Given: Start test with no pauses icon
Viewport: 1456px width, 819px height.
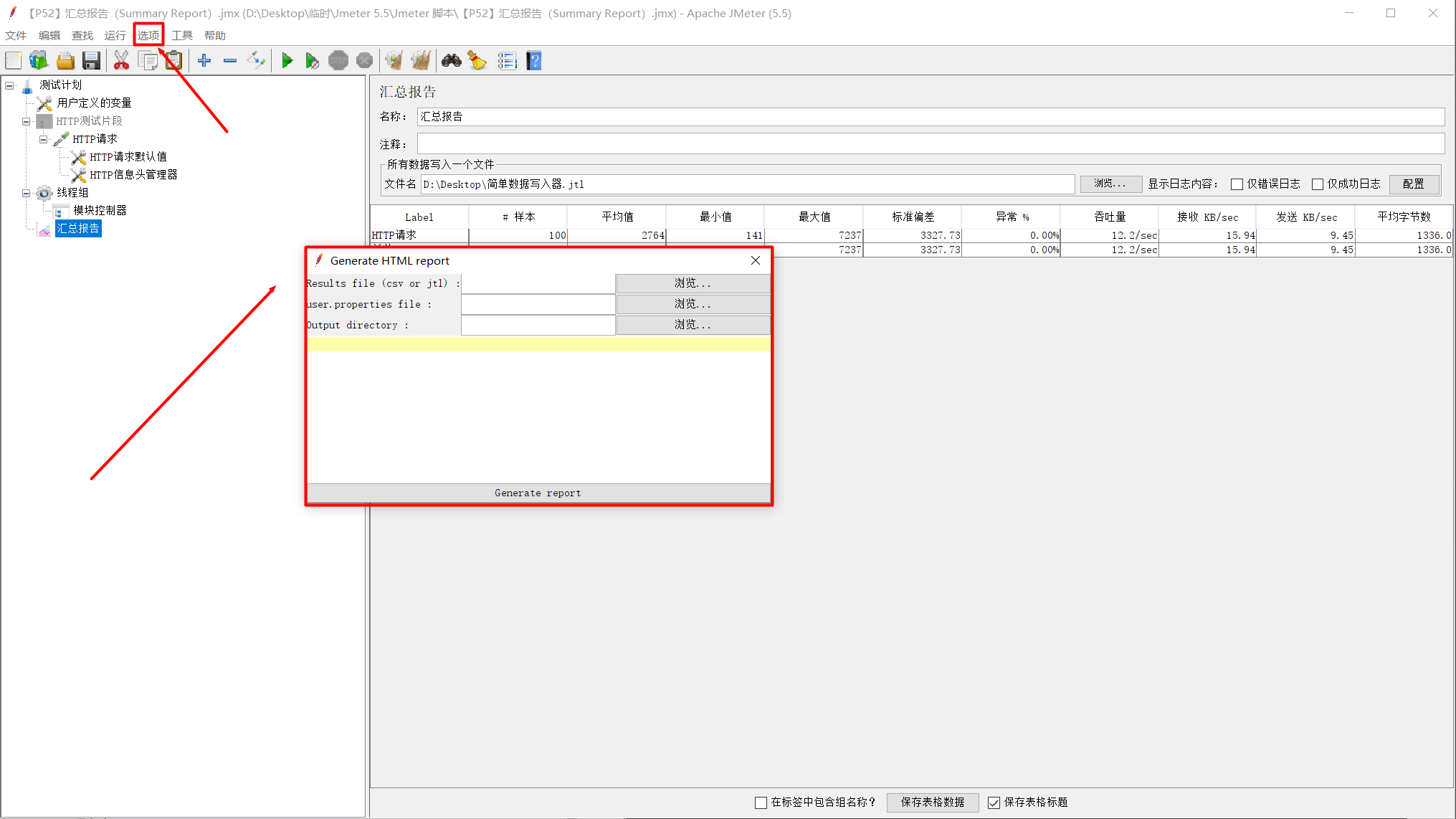Looking at the screenshot, I should pos(312,61).
